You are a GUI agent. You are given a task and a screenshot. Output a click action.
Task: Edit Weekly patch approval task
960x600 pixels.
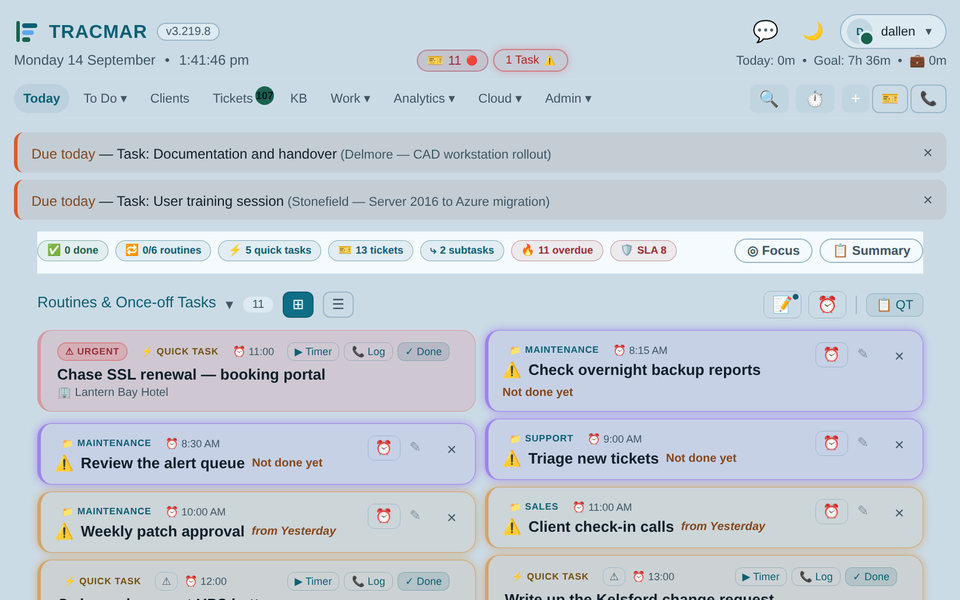tap(415, 516)
